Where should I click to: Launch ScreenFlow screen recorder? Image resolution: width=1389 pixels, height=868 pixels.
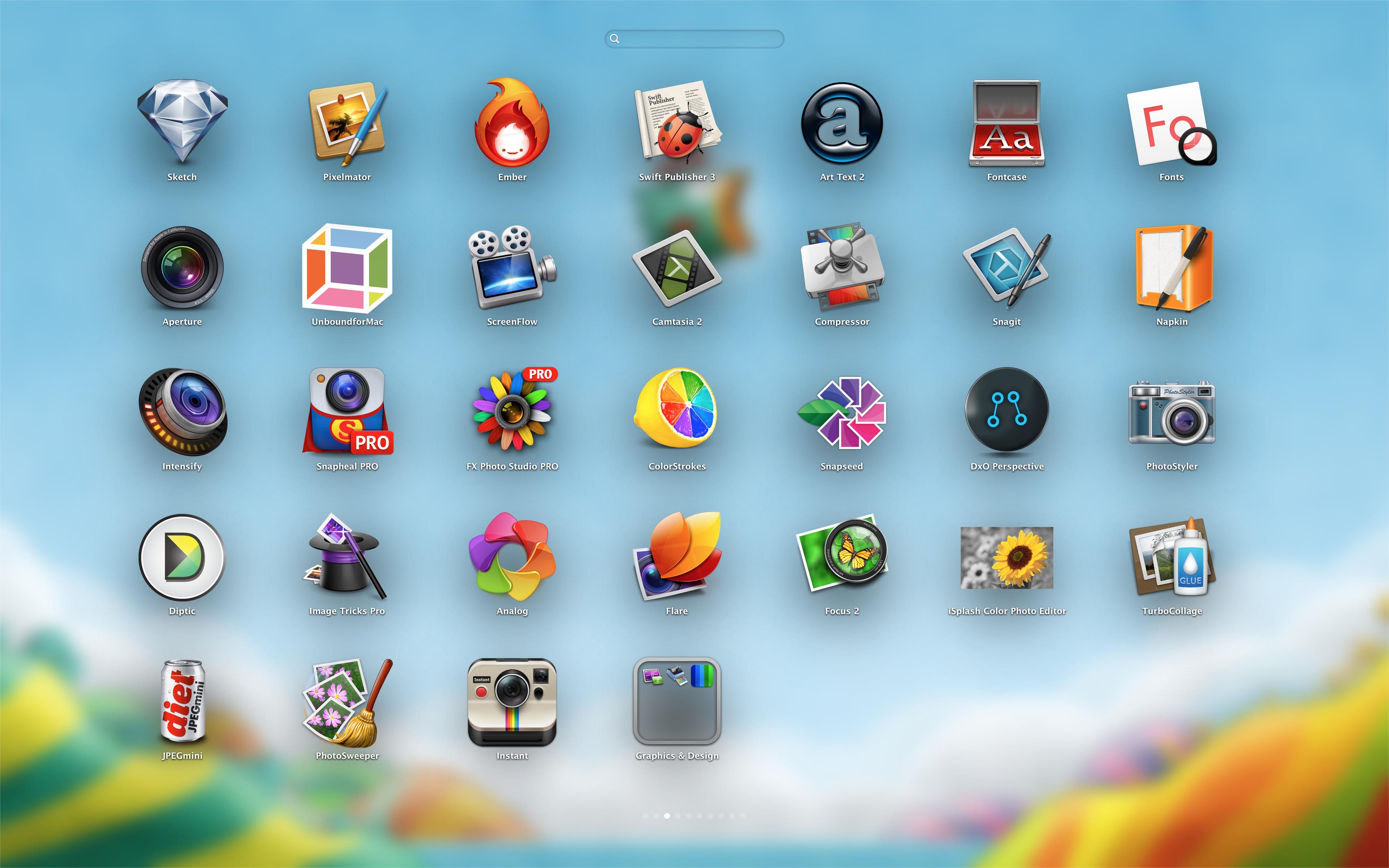tap(512, 268)
